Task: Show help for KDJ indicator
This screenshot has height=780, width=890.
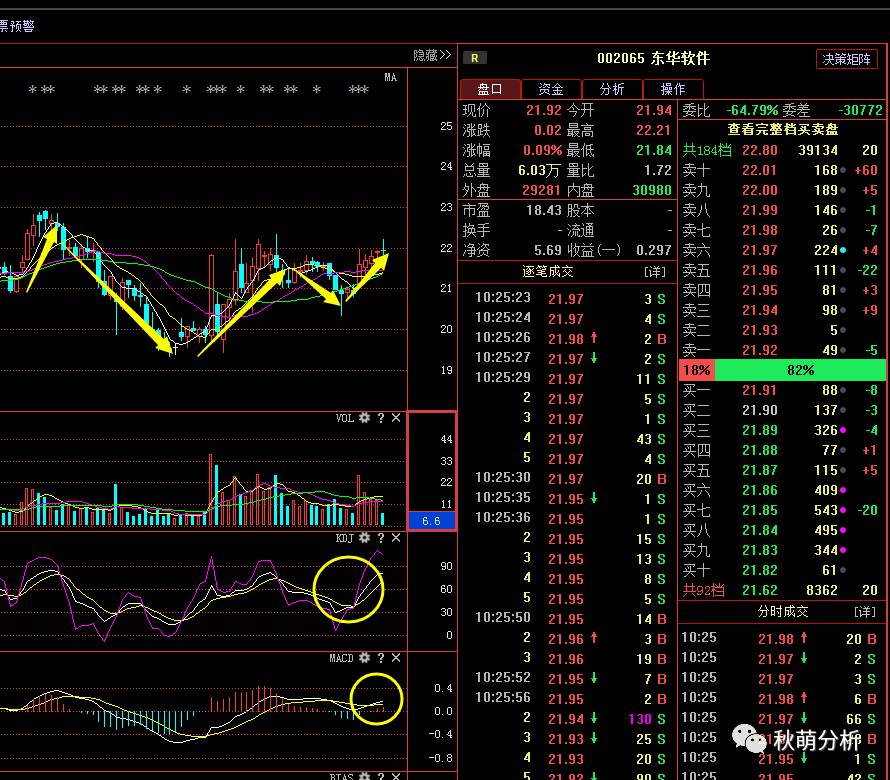Action: (x=381, y=538)
